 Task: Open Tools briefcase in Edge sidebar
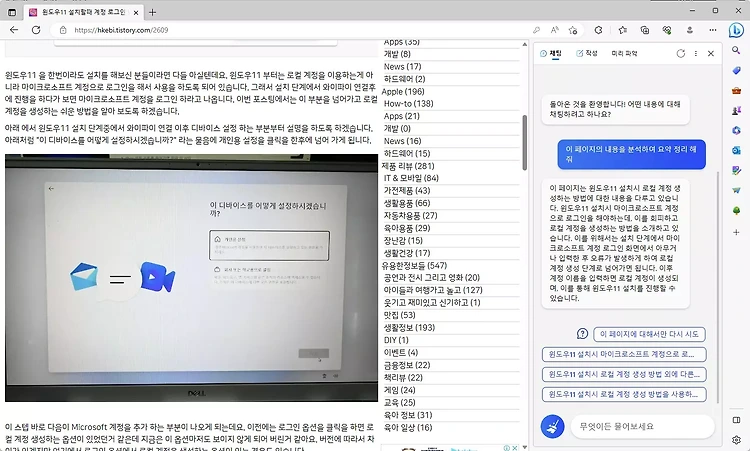(x=736, y=90)
